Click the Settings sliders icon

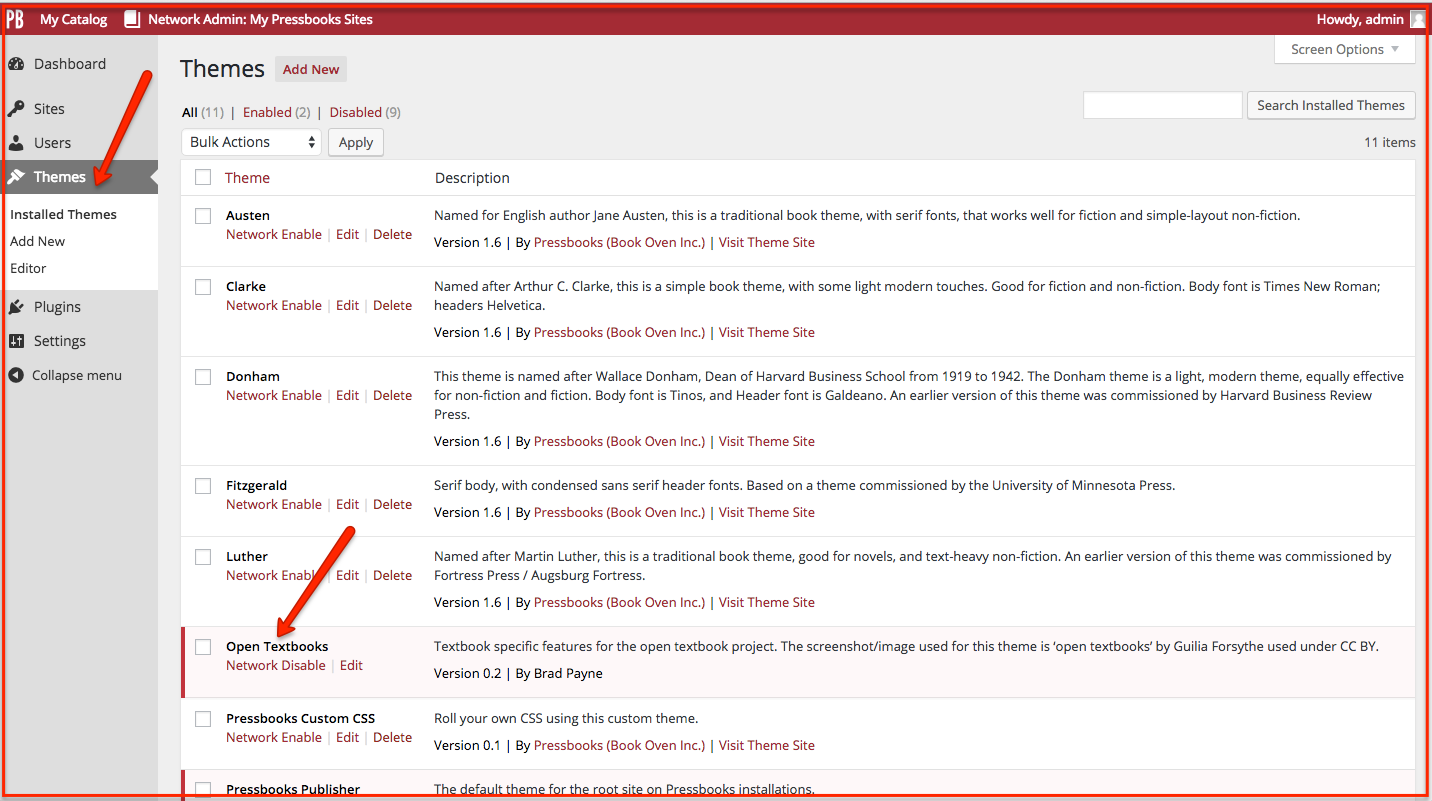pos(16,341)
